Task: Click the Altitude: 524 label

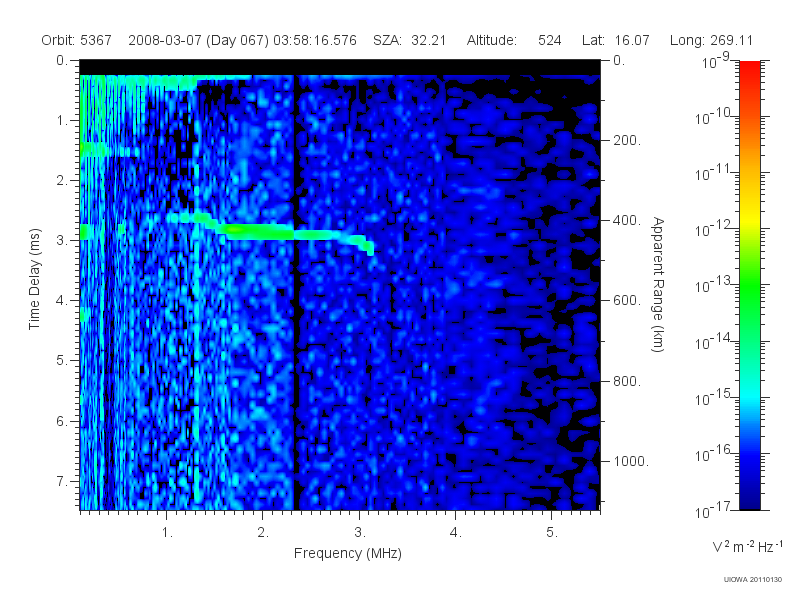Action: pyautogui.click(x=514, y=40)
